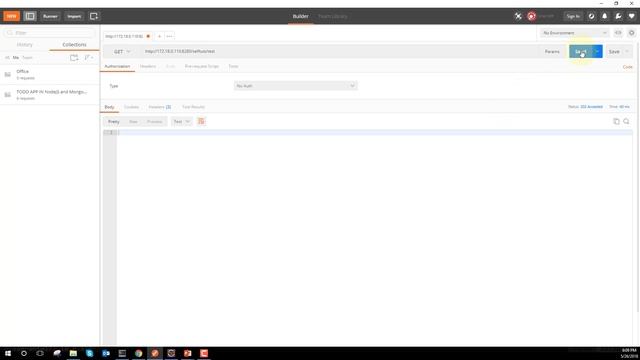
Task: Open the response Cookies tab
Action: click(131, 107)
